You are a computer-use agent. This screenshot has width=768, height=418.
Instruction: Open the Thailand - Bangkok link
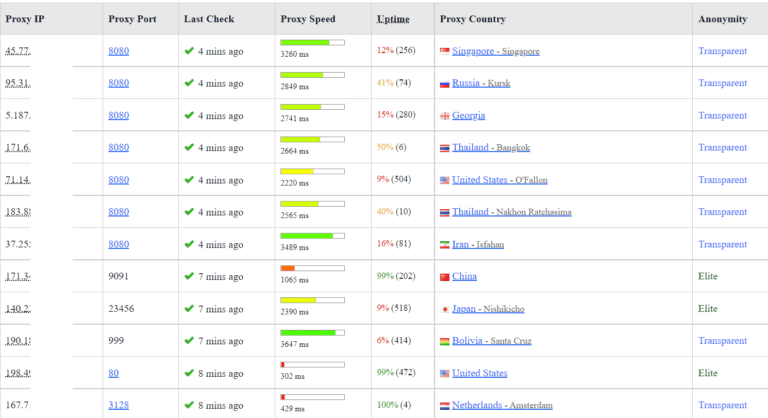tap(491, 148)
